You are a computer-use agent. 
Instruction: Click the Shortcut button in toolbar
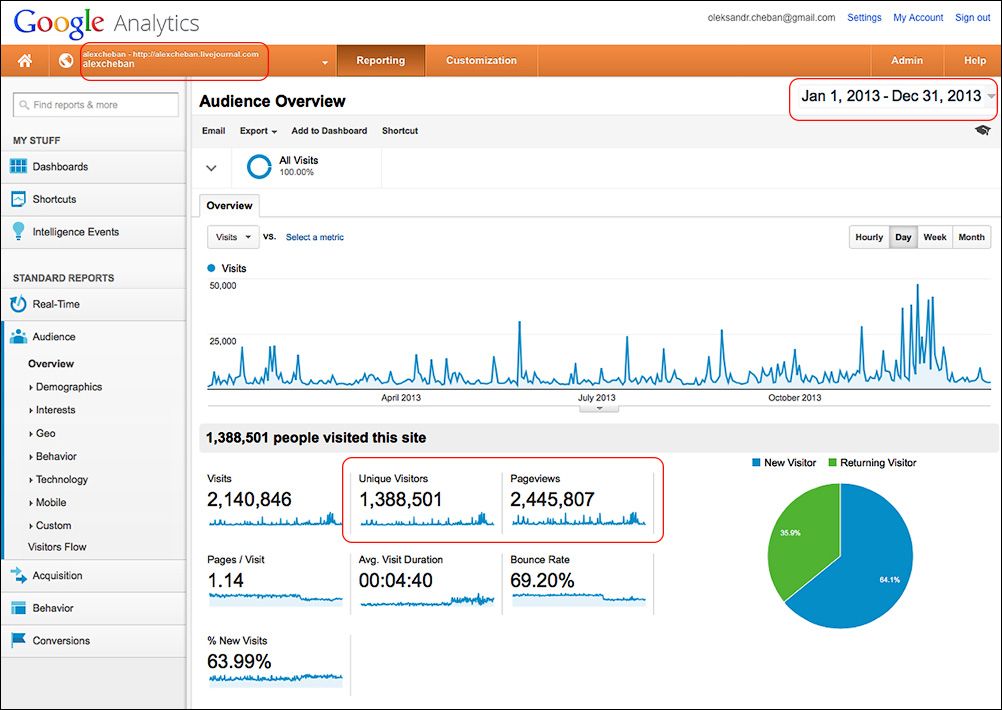[400, 130]
